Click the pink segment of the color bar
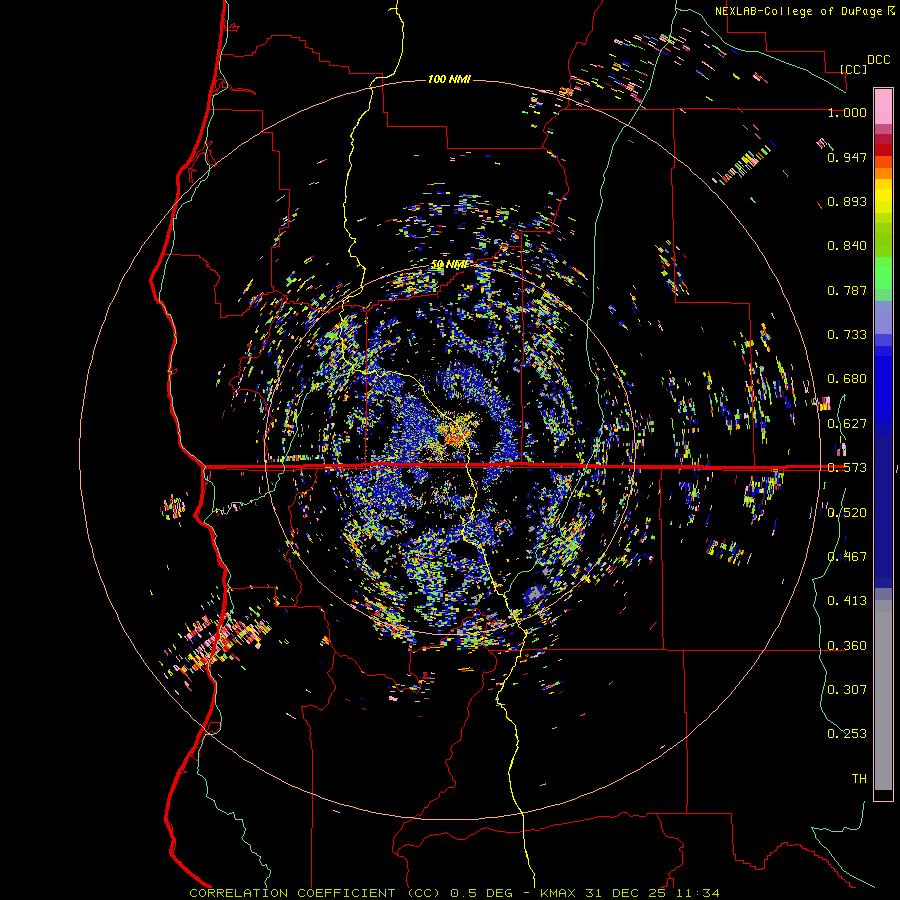The height and width of the screenshot is (900, 900). click(883, 106)
